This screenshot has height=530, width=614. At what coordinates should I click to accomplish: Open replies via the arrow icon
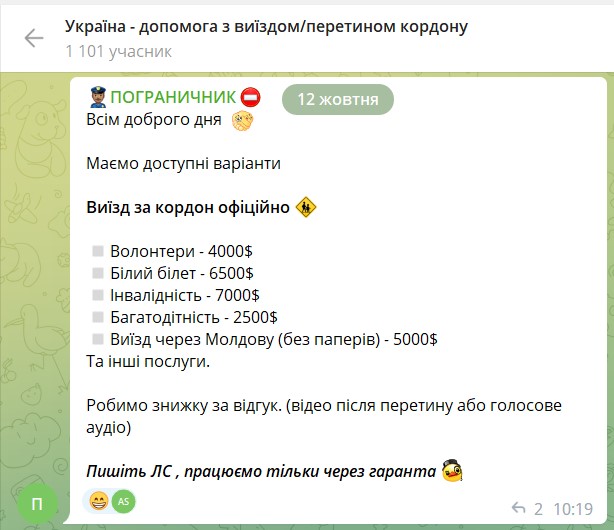(x=519, y=508)
